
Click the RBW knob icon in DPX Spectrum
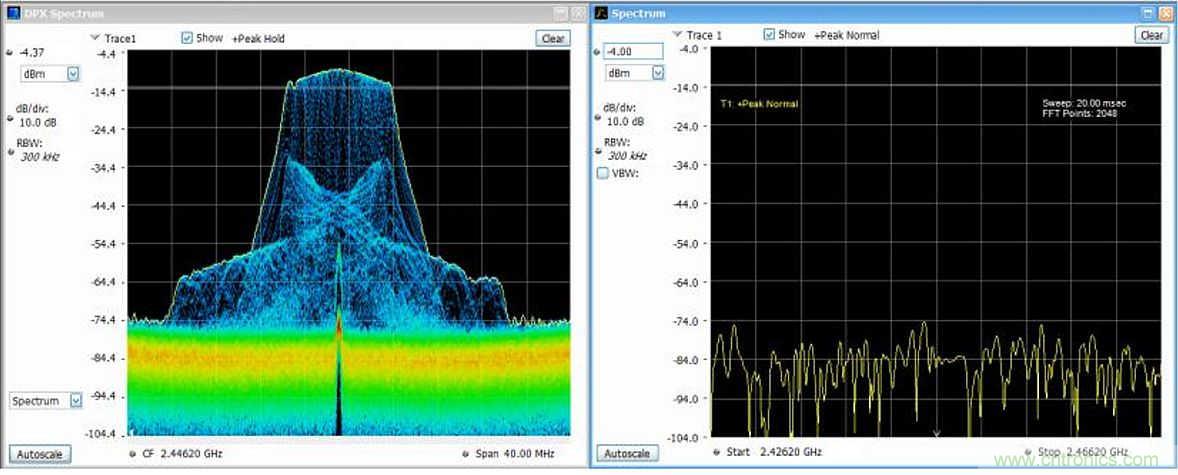[x=9, y=153]
